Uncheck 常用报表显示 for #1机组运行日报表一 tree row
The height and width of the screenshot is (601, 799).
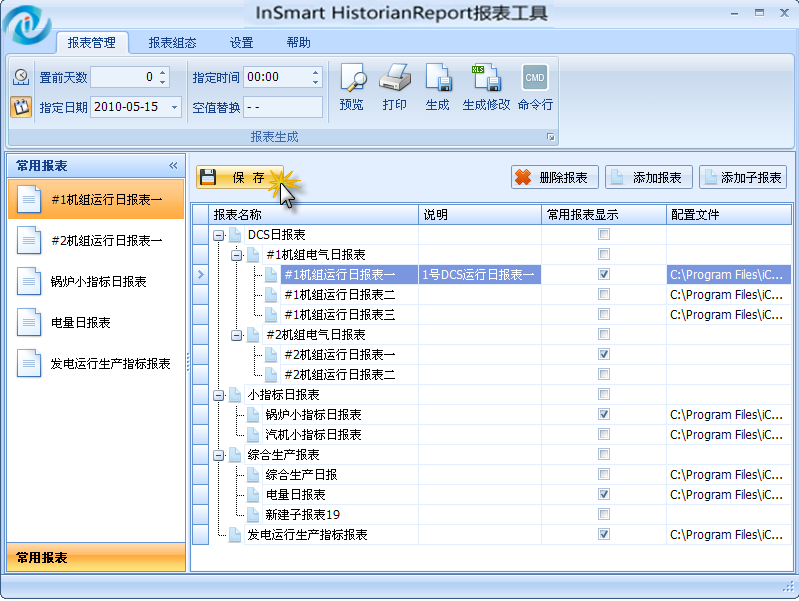604,274
